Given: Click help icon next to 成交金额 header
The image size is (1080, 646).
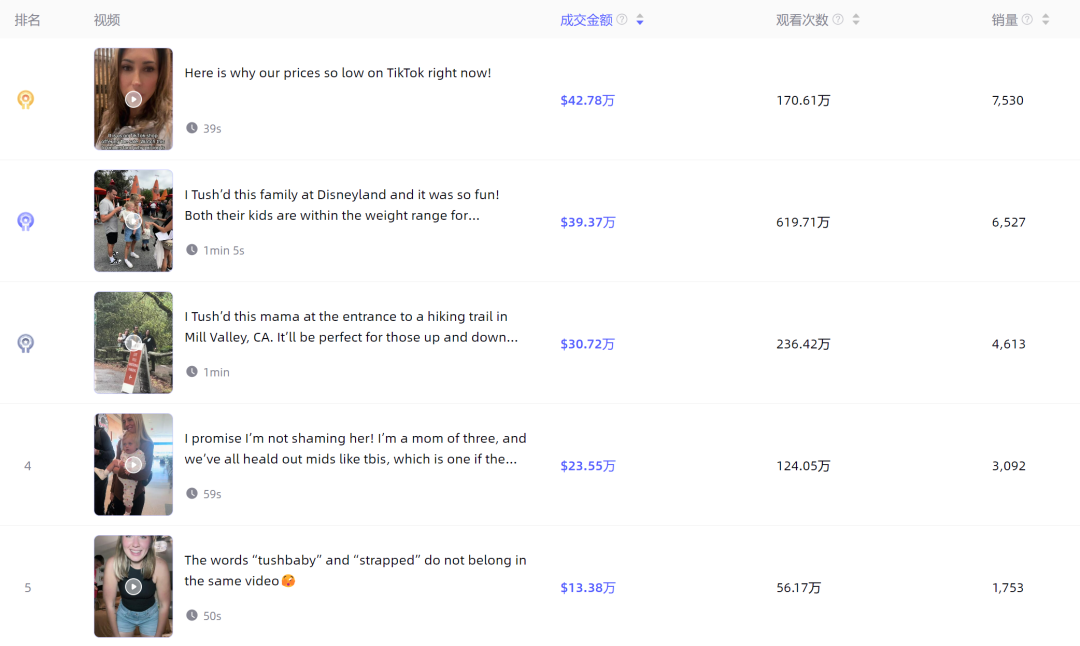Looking at the screenshot, I should (x=622, y=20).
